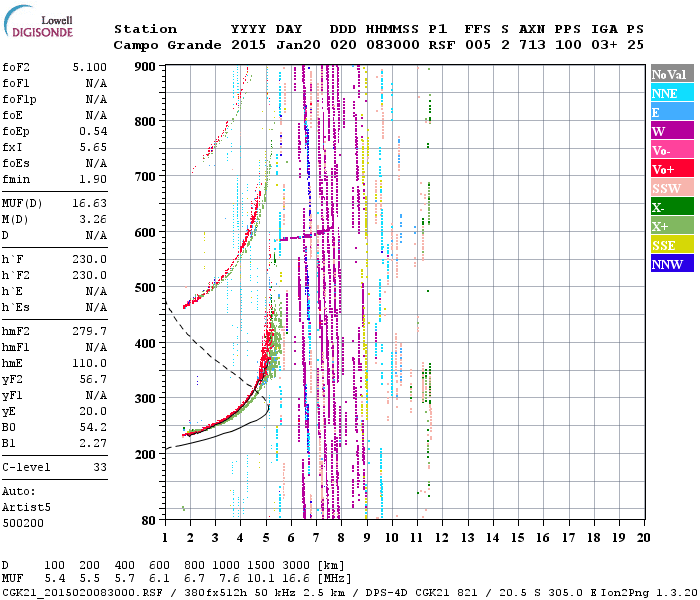This screenshot has width=700, height=600.
Task: Click the yF2 value 56.7
Action: click(93, 379)
